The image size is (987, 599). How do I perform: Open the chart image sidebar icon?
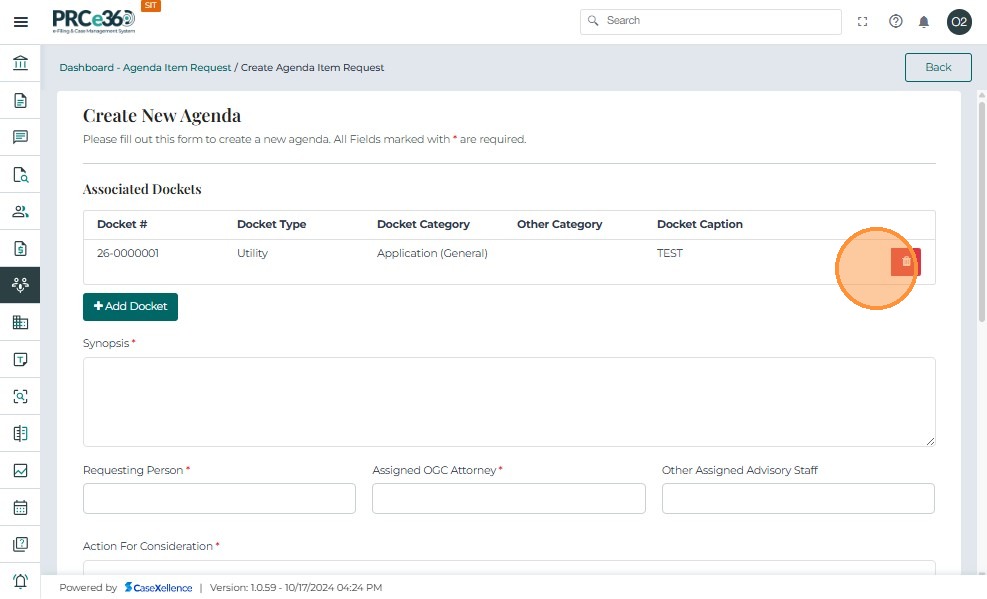click(x=20, y=470)
